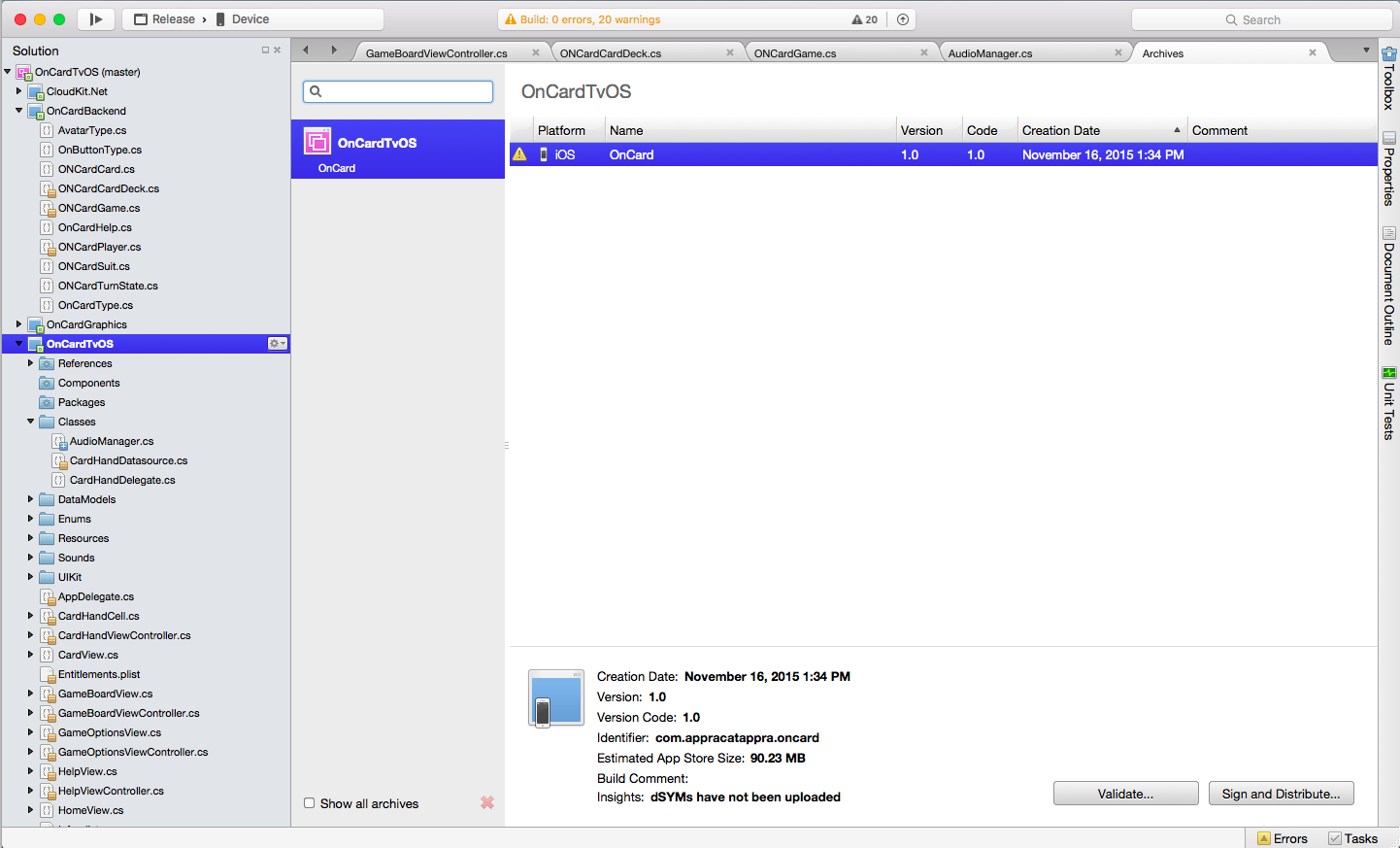Screen dimensions: 1400x848
Task: Click the OnCardTvOS archive project icon
Action: 317,142
